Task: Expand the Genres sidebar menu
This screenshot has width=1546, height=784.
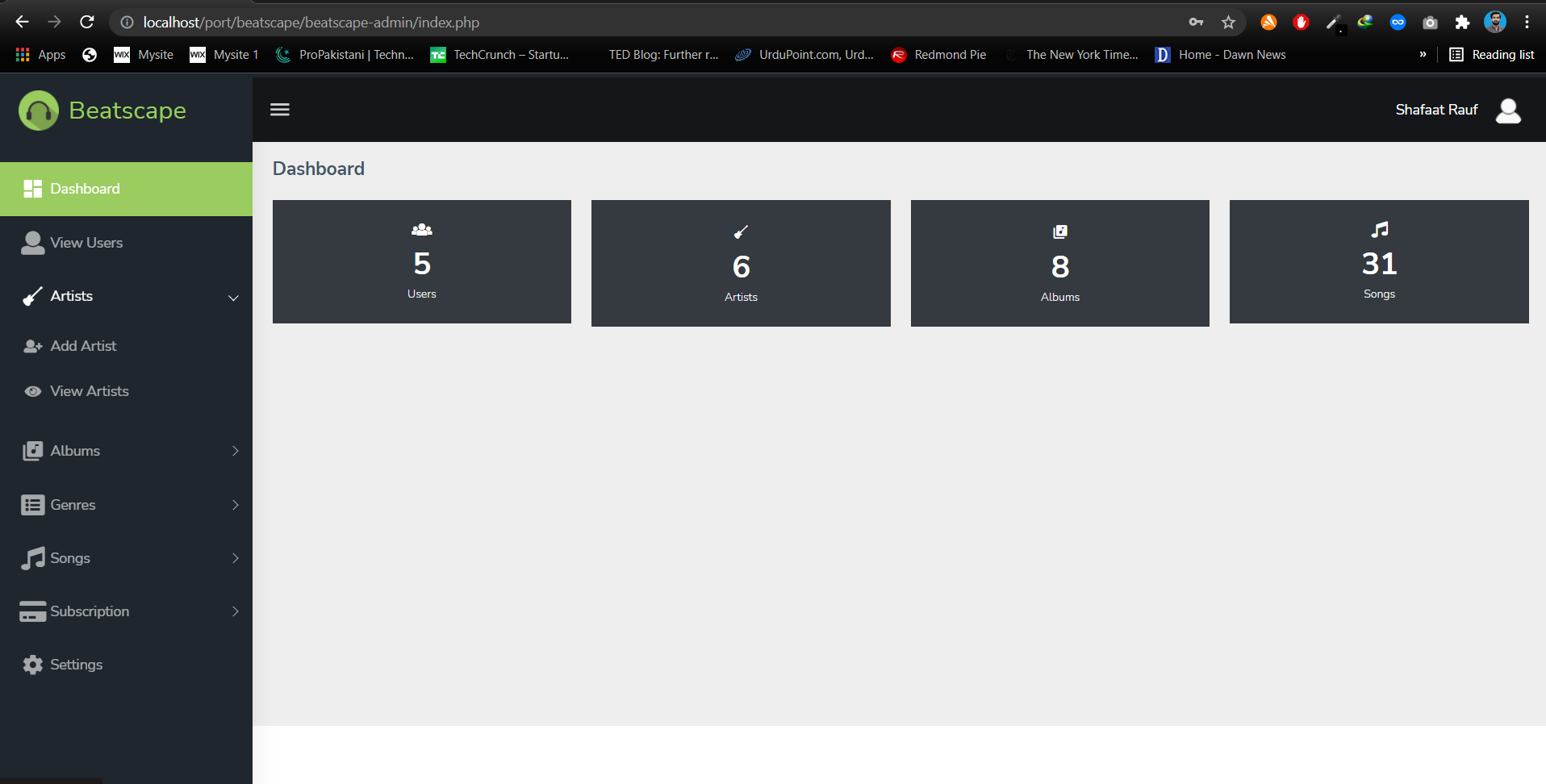Action: coord(235,505)
